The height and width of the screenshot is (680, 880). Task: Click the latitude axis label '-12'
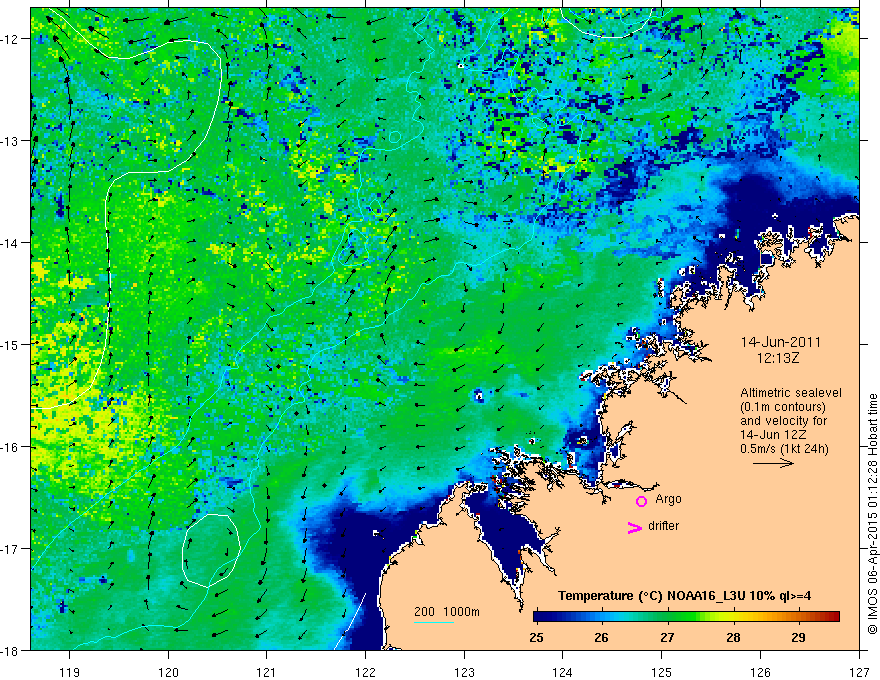click(11, 39)
